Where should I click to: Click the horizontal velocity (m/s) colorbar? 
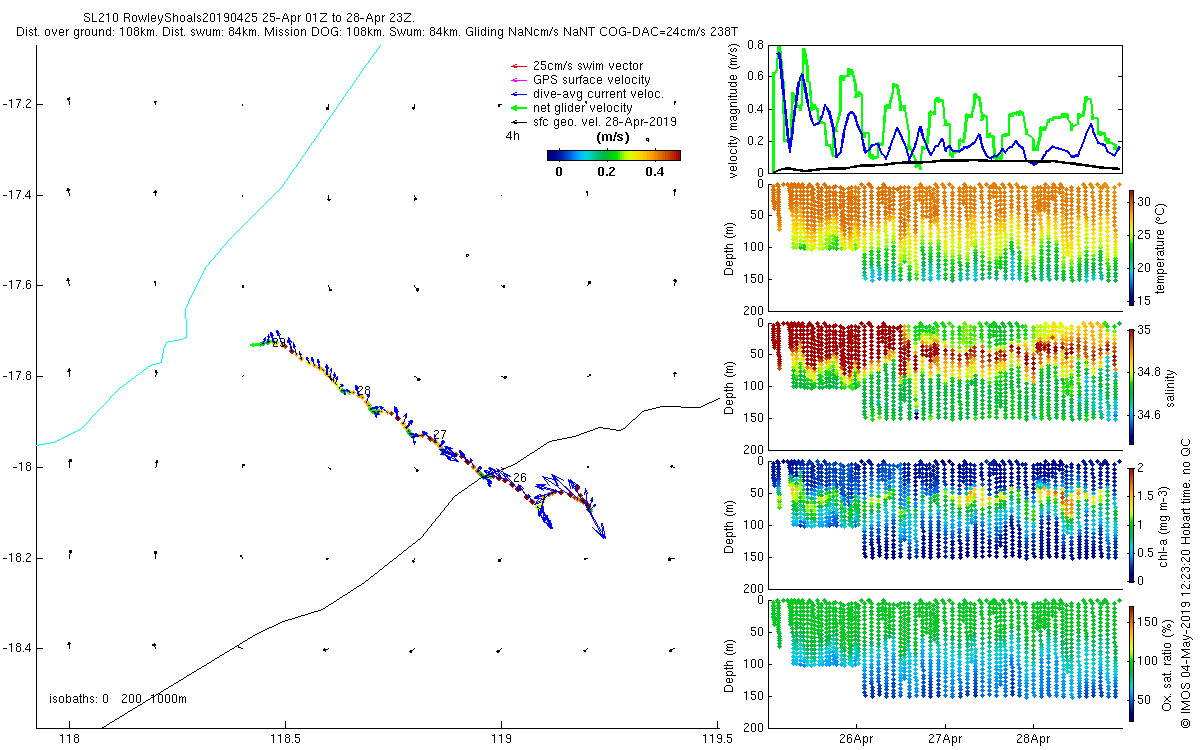coord(614,155)
